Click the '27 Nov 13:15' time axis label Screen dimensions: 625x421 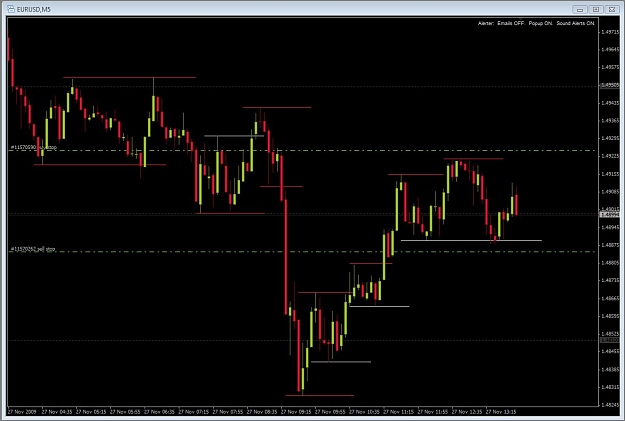coord(501,411)
